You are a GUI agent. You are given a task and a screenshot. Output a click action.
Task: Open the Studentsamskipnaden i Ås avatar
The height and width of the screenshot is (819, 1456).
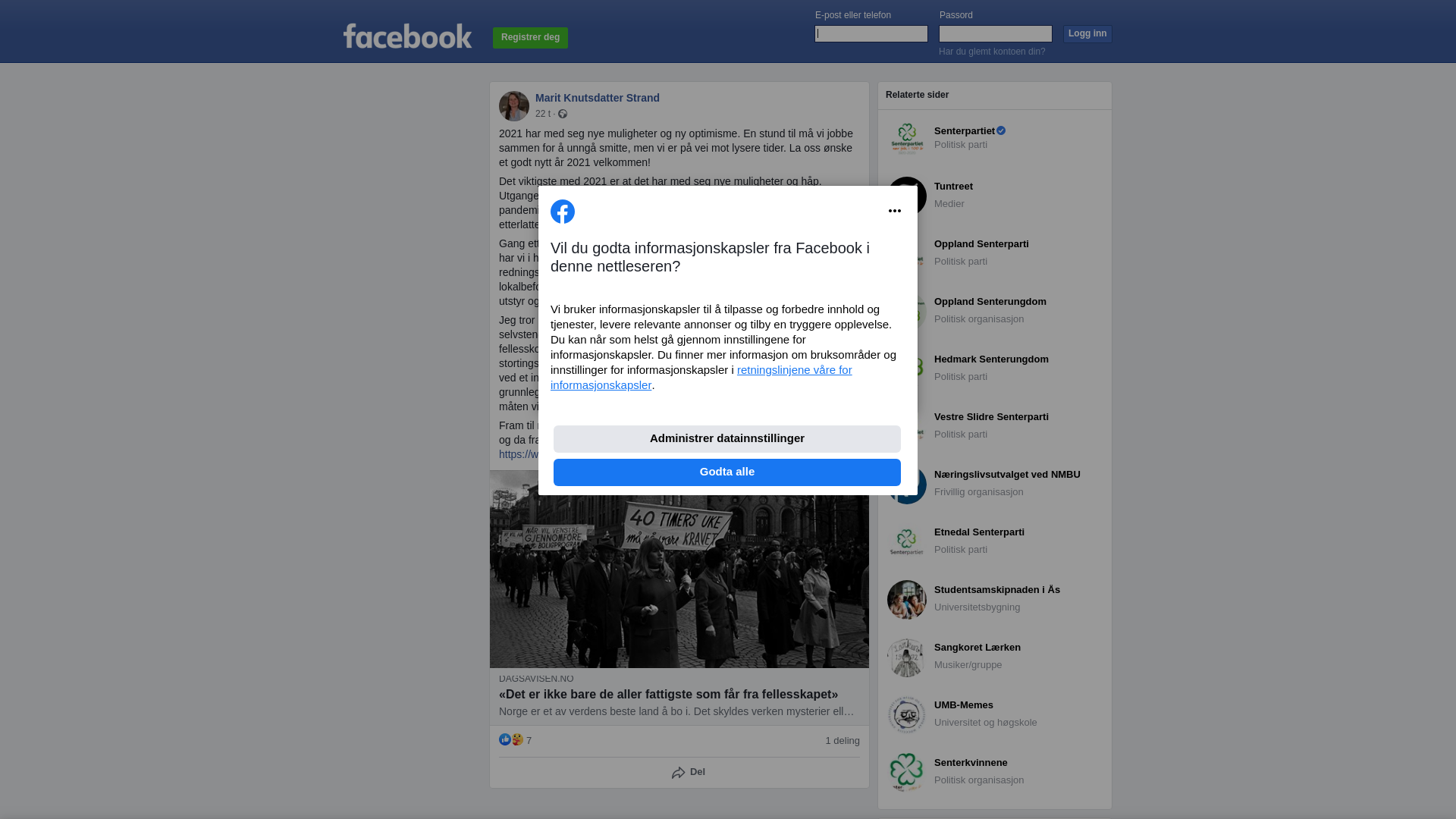click(907, 600)
